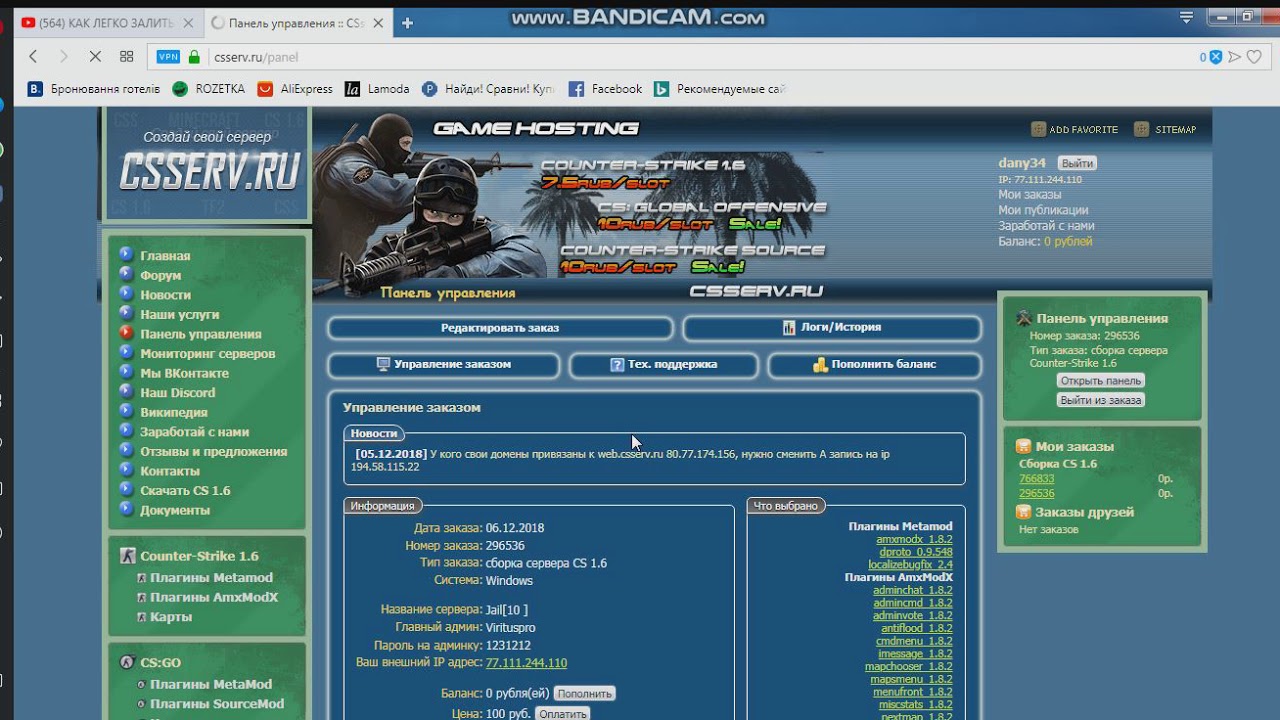Open the adminchat_1.8.2 plugin link
The image size is (1280, 720).
[912, 590]
